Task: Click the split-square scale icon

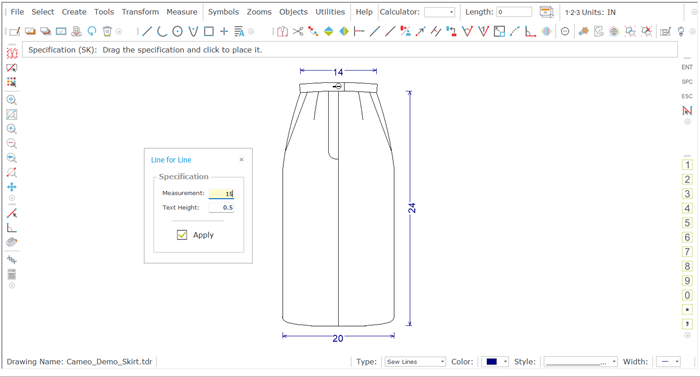Action: [499, 31]
